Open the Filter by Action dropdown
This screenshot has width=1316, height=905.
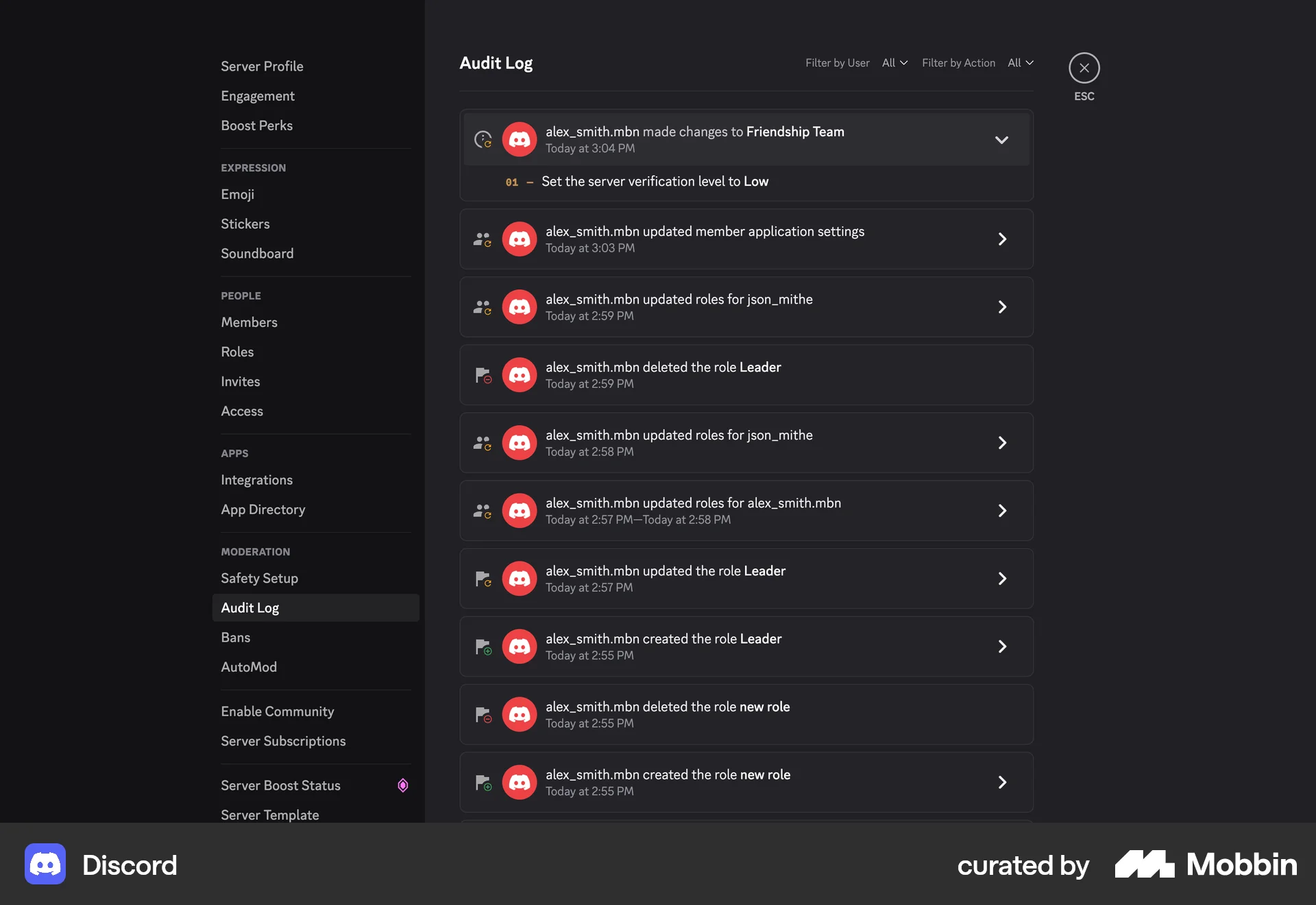click(1021, 62)
